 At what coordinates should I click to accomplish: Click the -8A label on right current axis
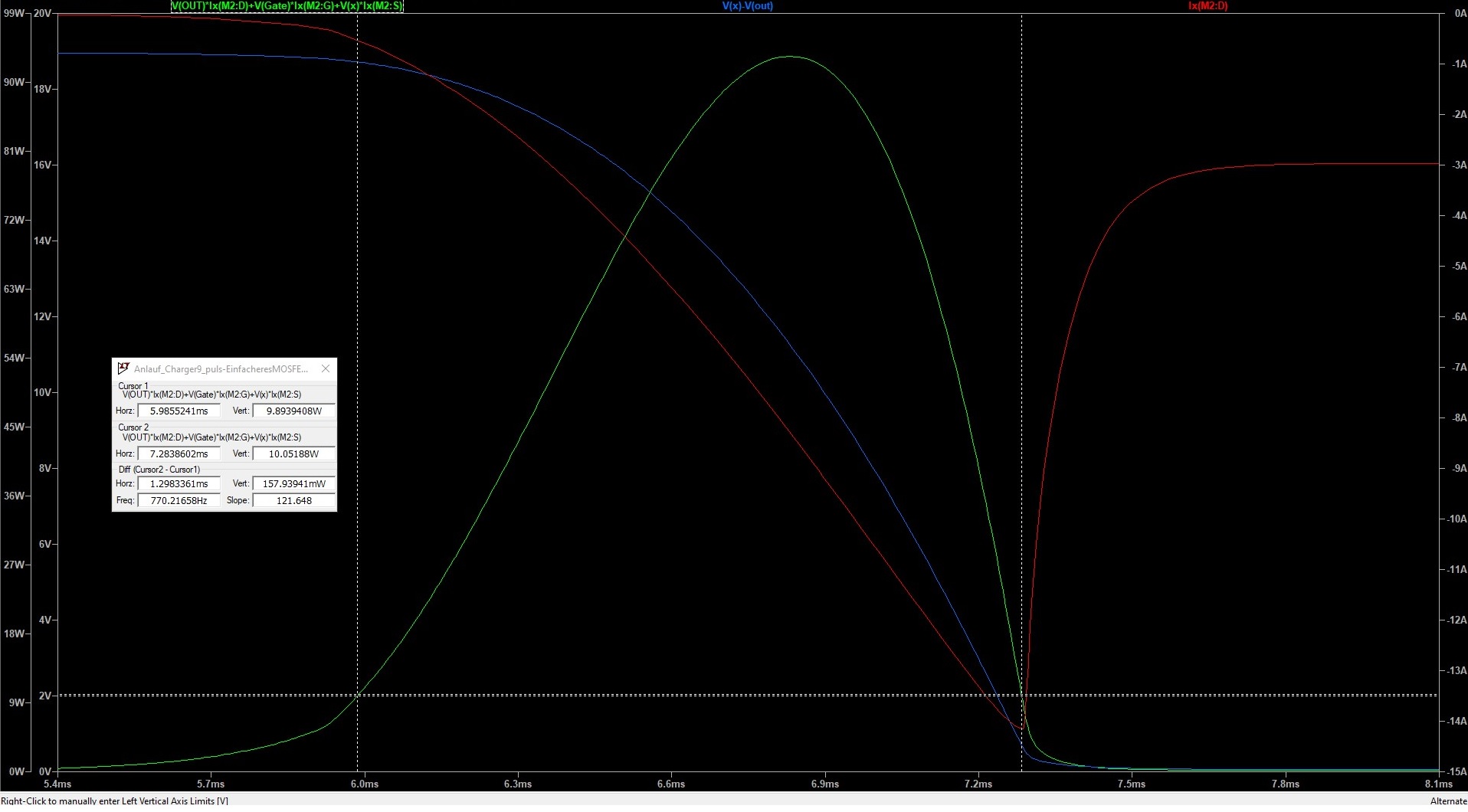point(1457,417)
